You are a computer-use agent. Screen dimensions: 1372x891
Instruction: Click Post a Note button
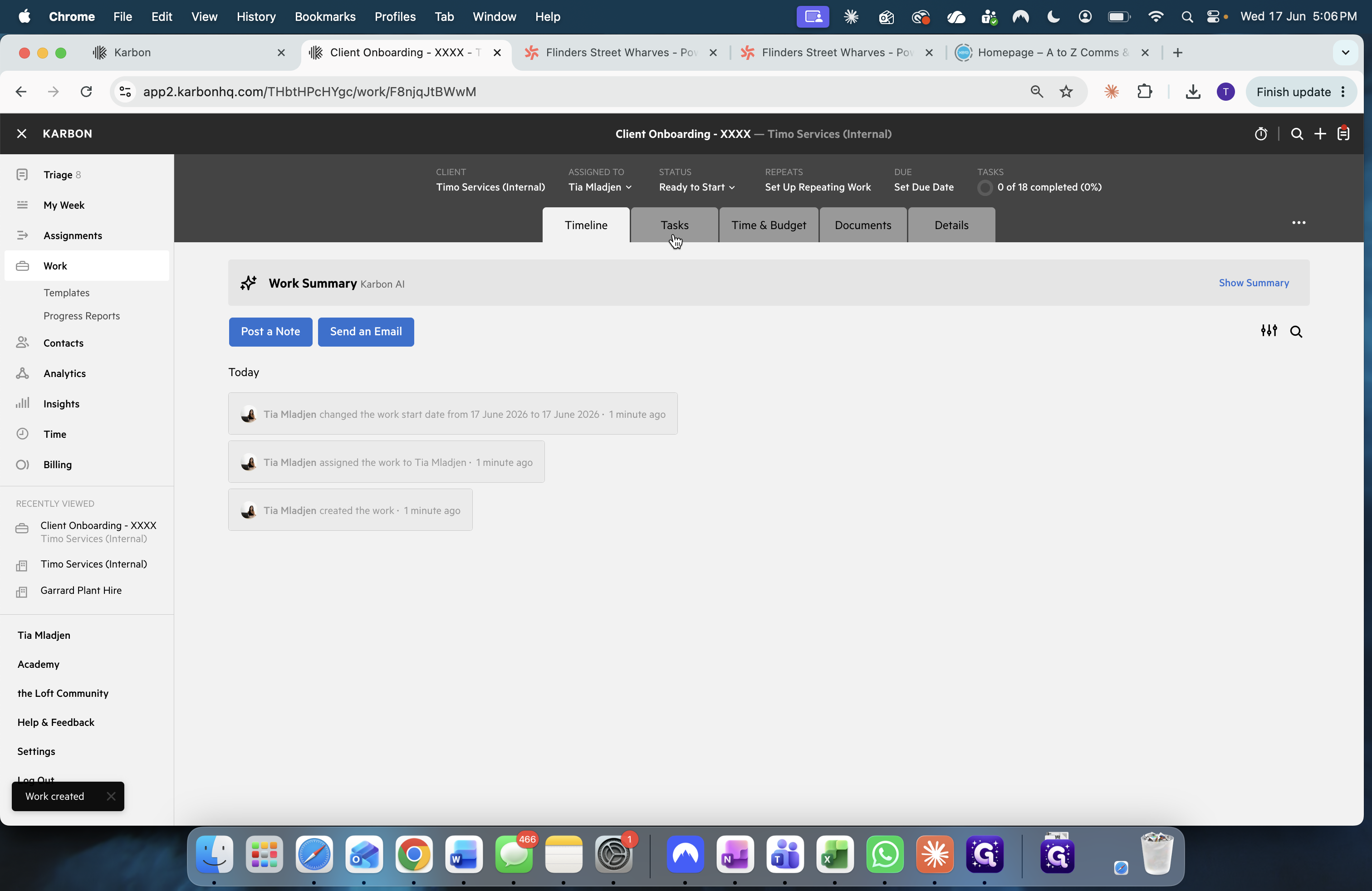[270, 332]
